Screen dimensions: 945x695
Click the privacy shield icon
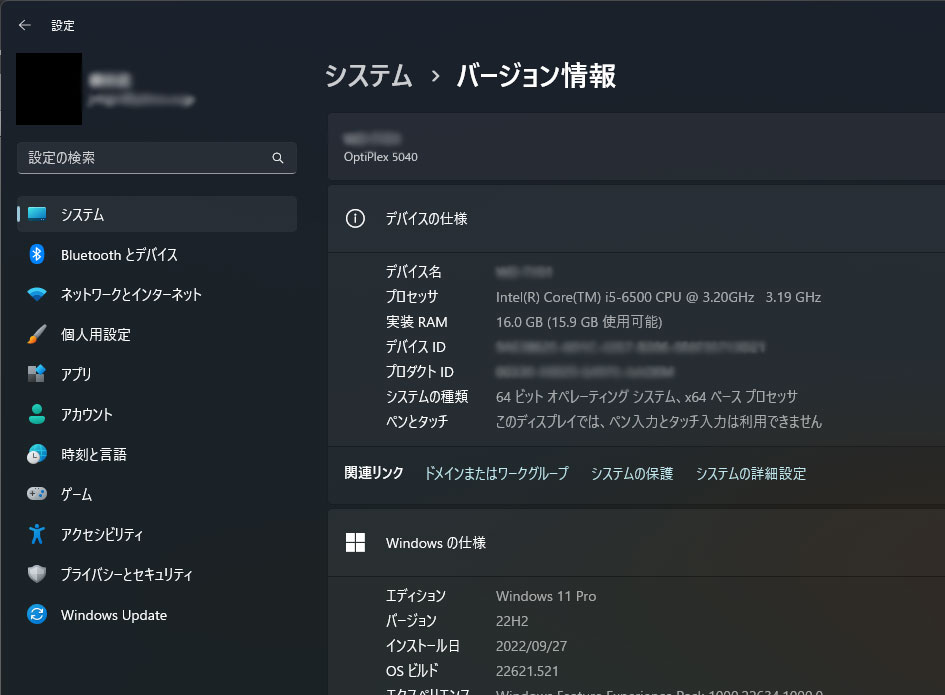pos(37,574)
